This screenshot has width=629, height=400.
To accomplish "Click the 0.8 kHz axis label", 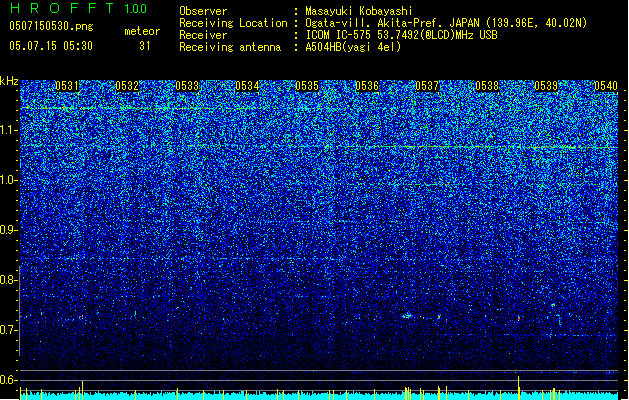I will (x=8, y=280).
